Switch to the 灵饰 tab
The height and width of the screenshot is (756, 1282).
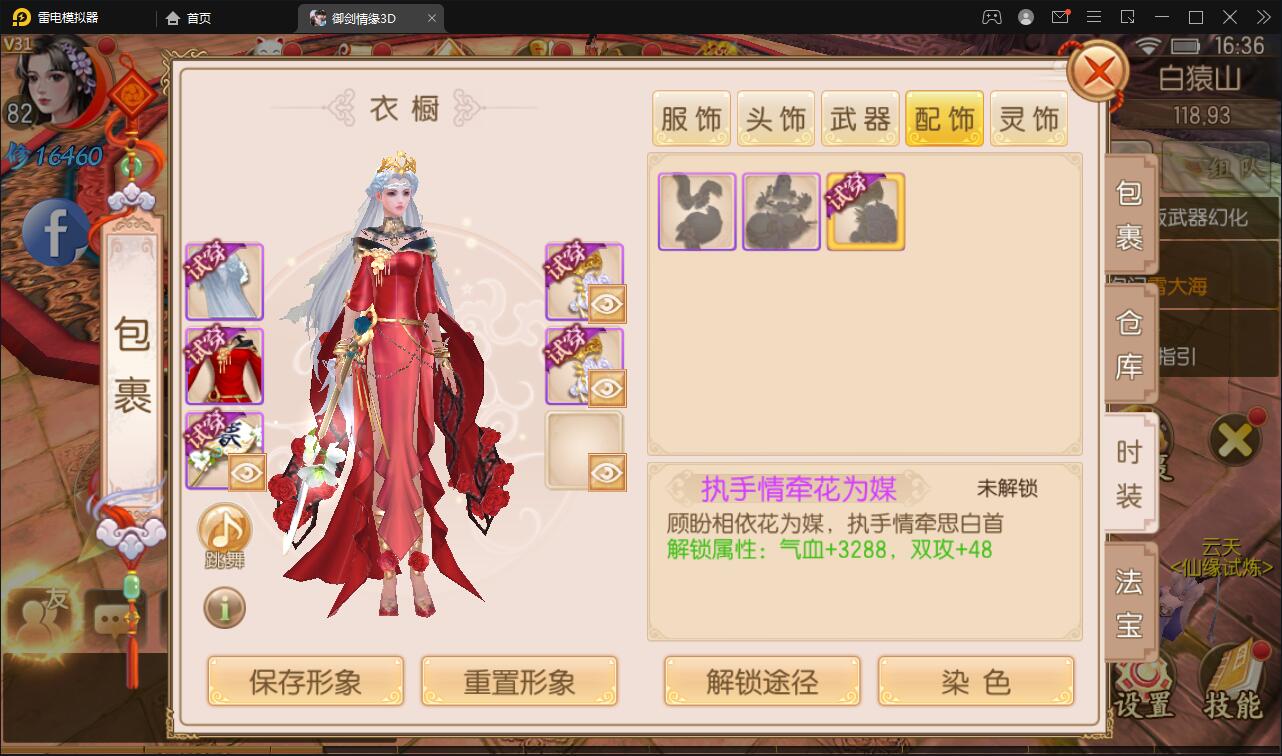1030,119
